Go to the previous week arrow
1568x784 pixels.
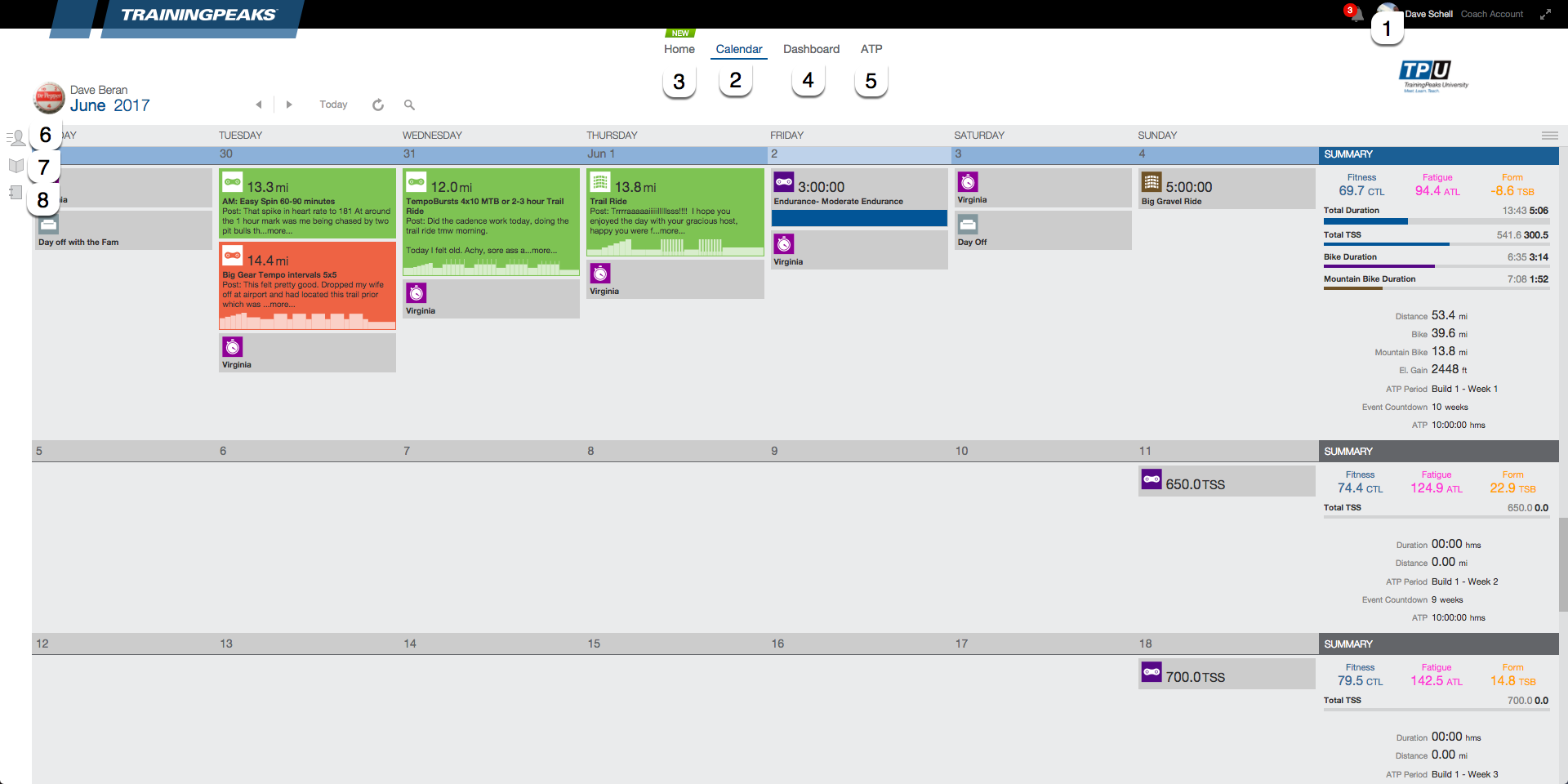pyautogui.click(x=259, y=105)
